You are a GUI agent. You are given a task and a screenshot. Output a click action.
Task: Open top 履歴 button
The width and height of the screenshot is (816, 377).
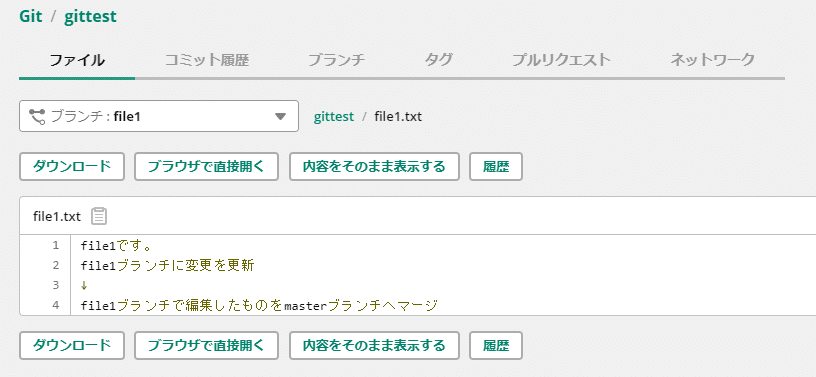pos(495,167)
